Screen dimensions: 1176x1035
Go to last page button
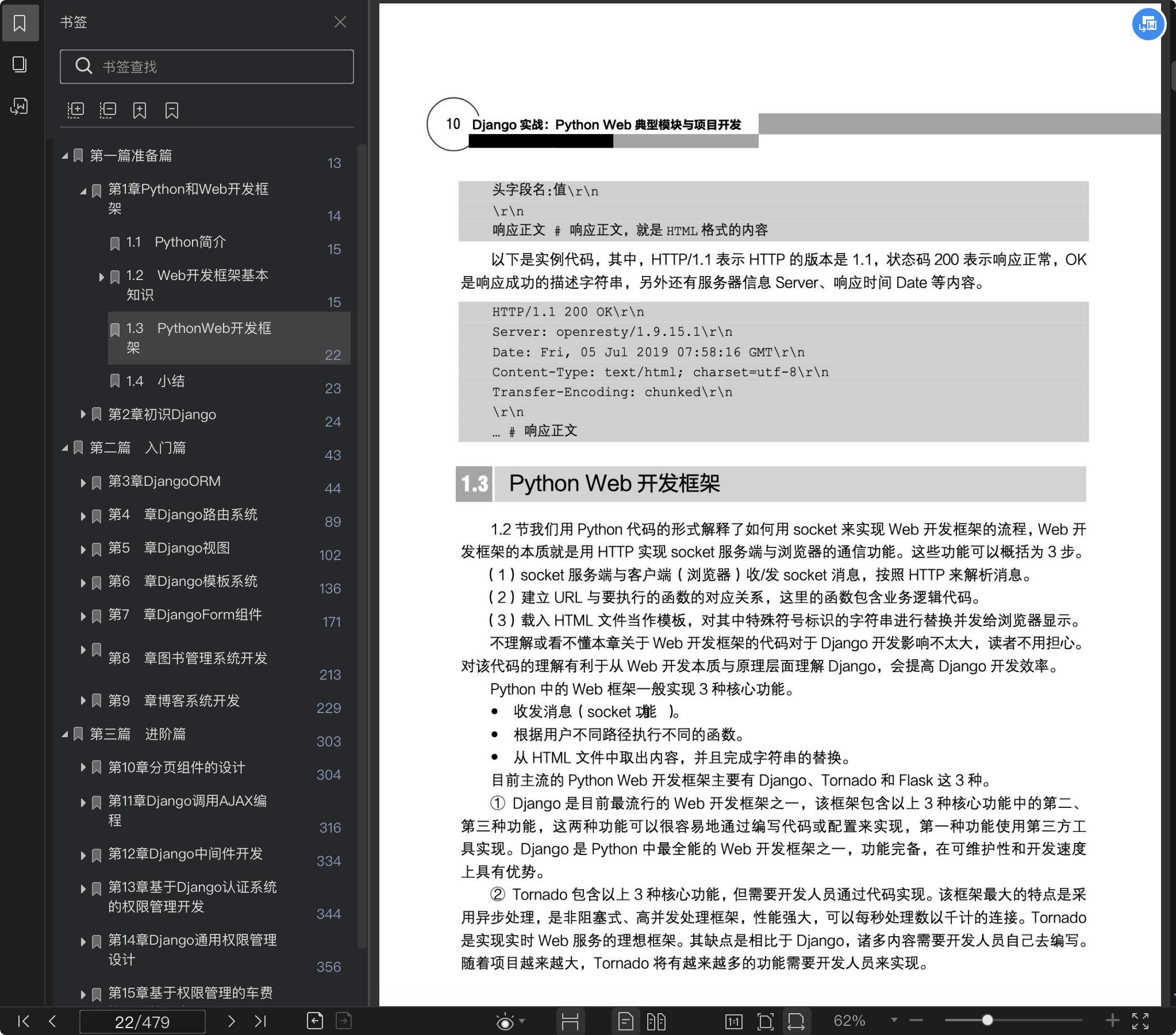260,1022
